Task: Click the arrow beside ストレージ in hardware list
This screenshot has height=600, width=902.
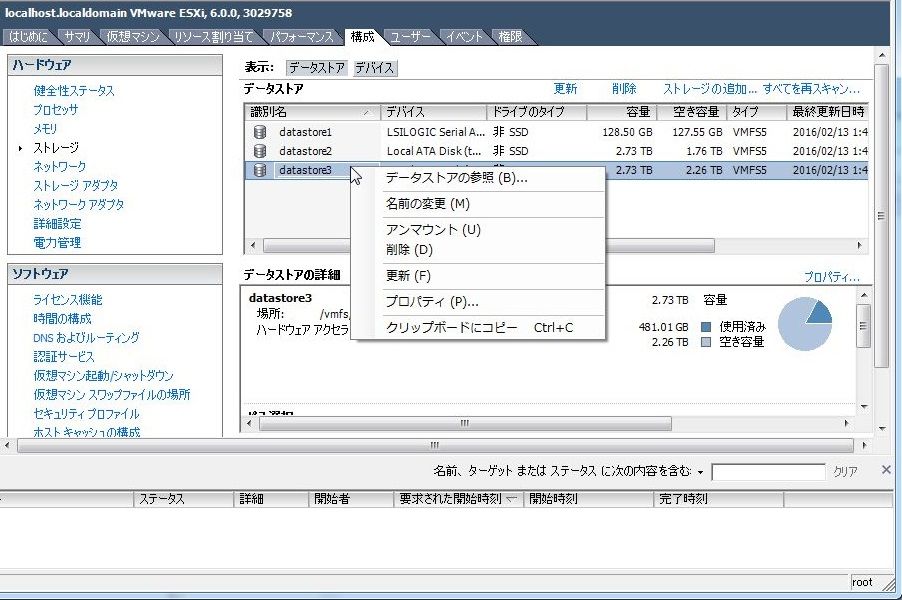Action: (x=20, y=148)
